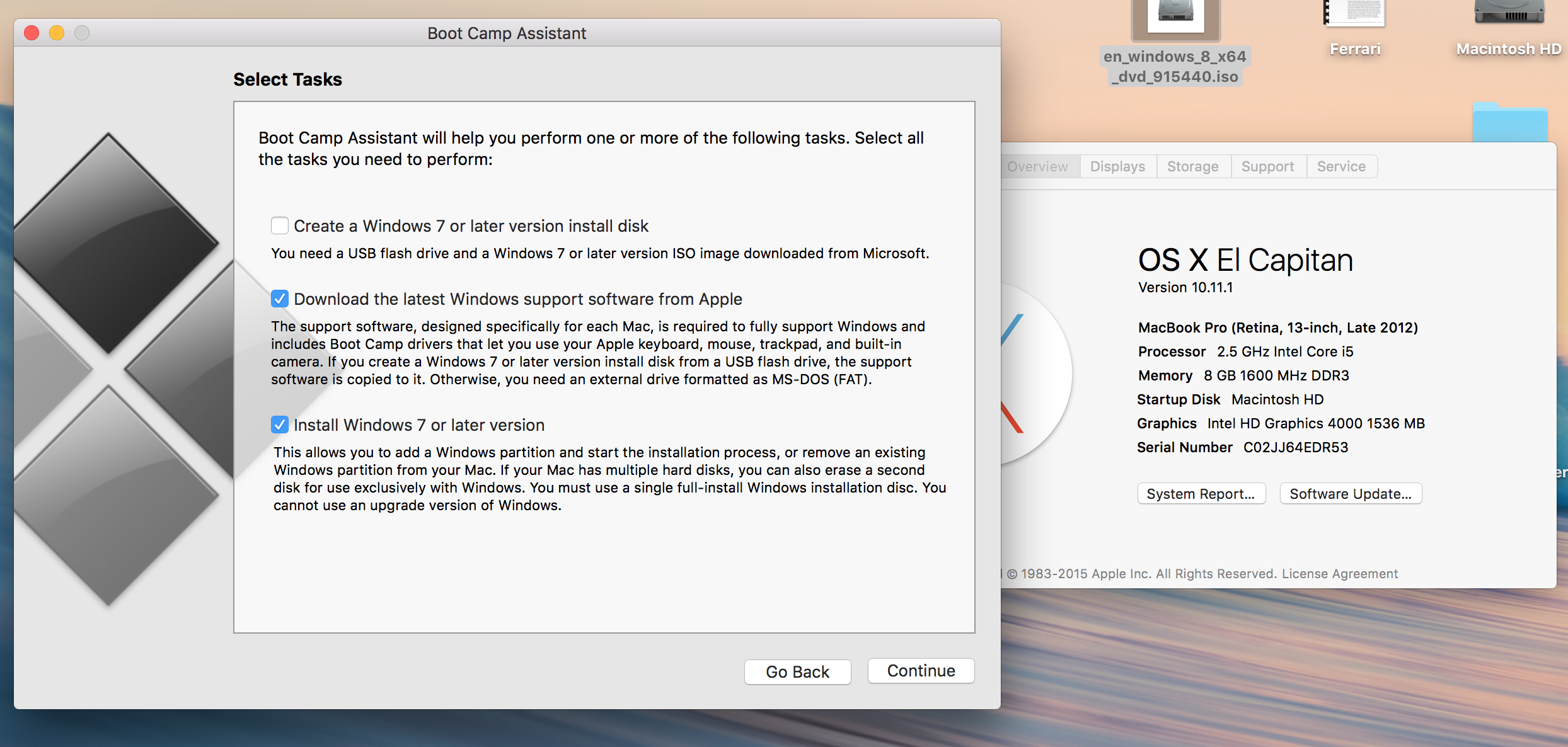This screenshot has height=747, width=1568.
Task: Click Software Update button in About This Mac
Action: click(x=1351, y=494)
